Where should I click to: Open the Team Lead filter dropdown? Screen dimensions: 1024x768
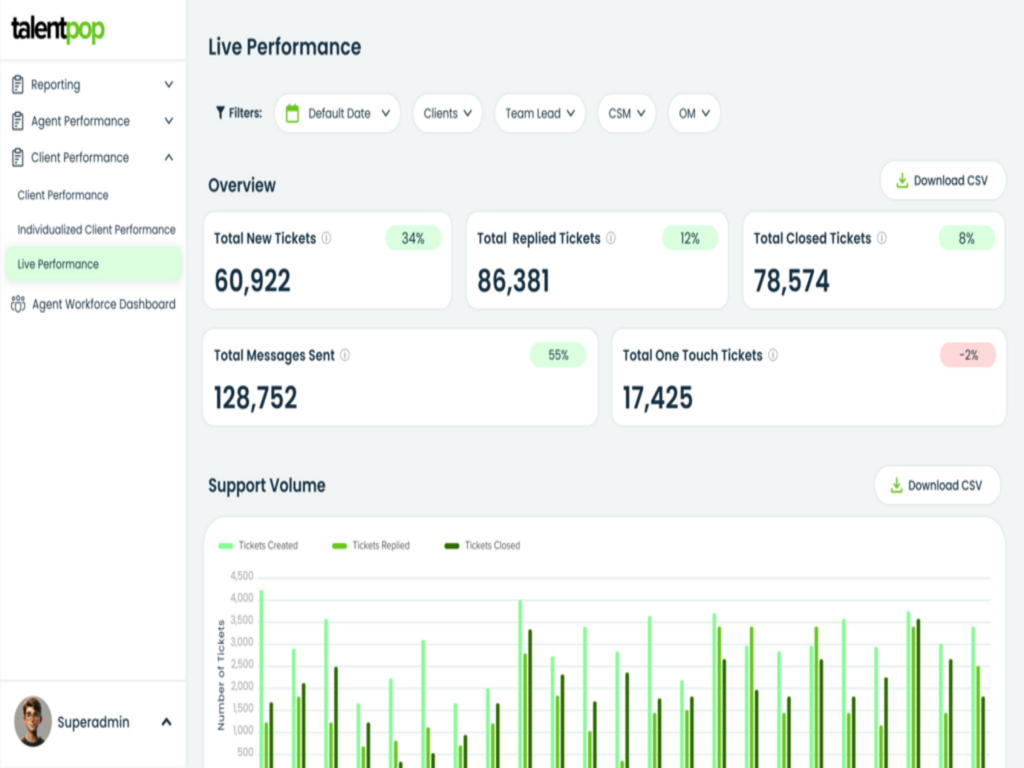(540, 113)
